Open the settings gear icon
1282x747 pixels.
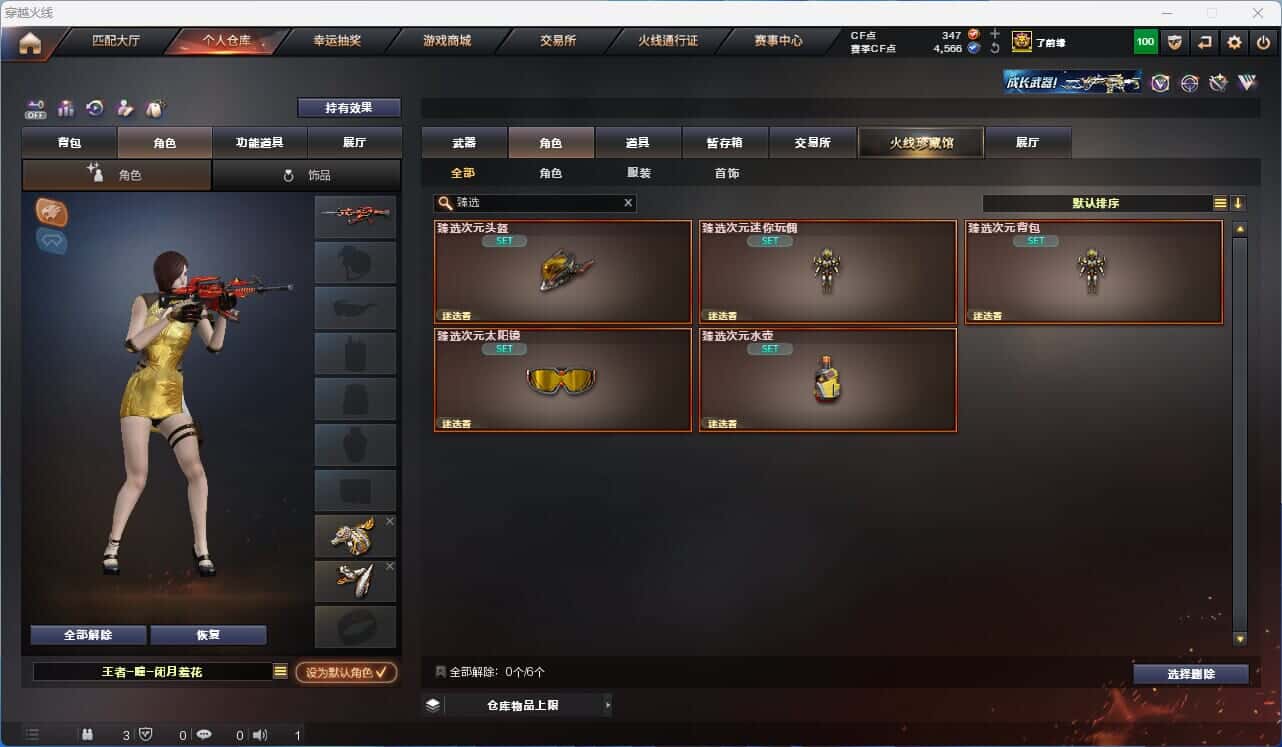point(1234,42)
